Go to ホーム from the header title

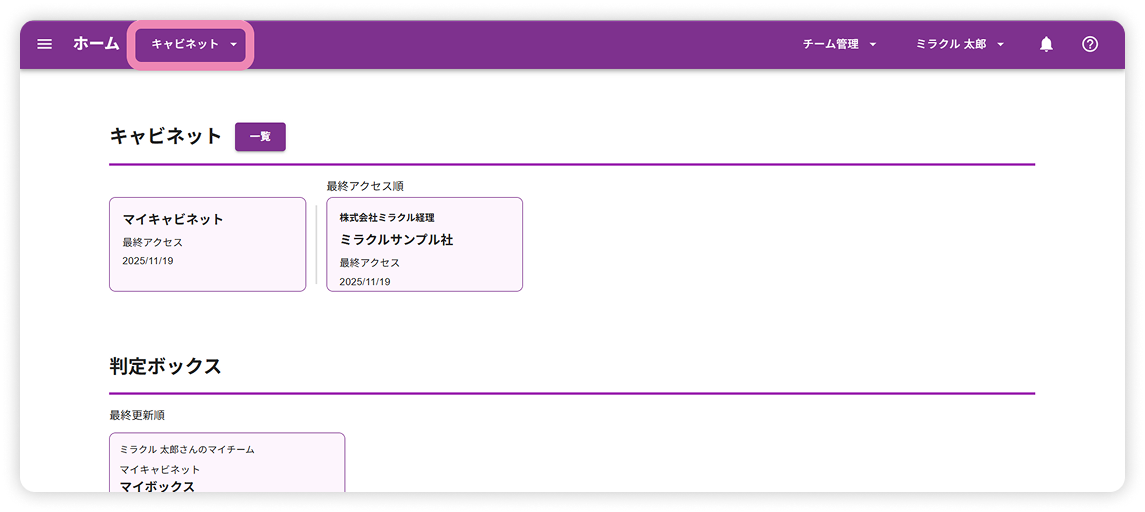click(96, 44)
